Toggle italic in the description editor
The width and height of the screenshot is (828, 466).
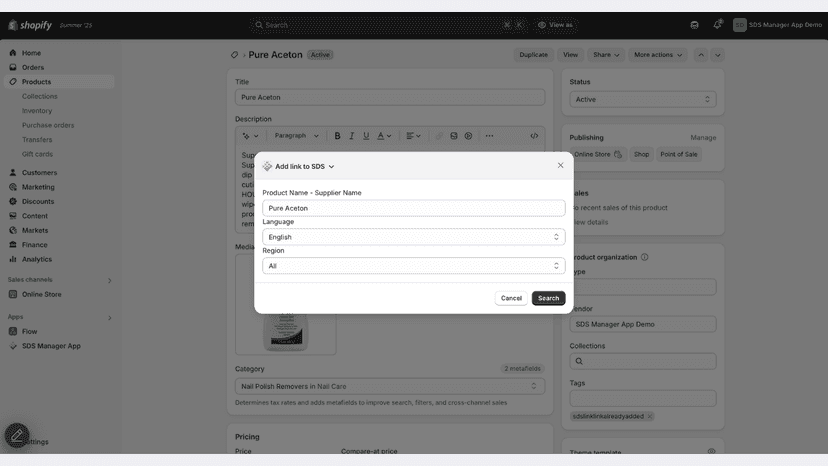click(351, 136)
